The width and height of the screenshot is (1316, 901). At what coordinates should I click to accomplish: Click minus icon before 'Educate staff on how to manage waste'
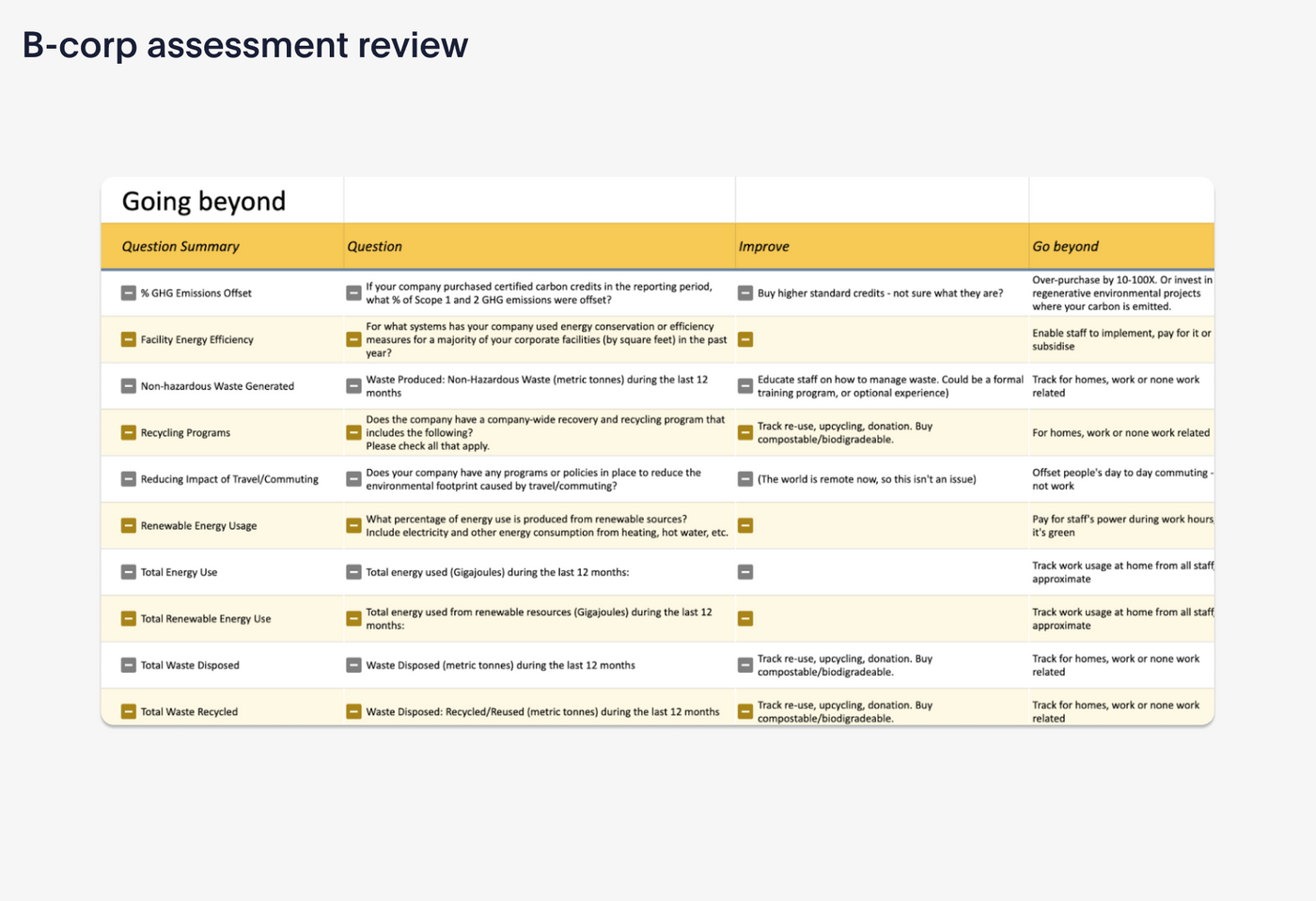tap(745, 386)
